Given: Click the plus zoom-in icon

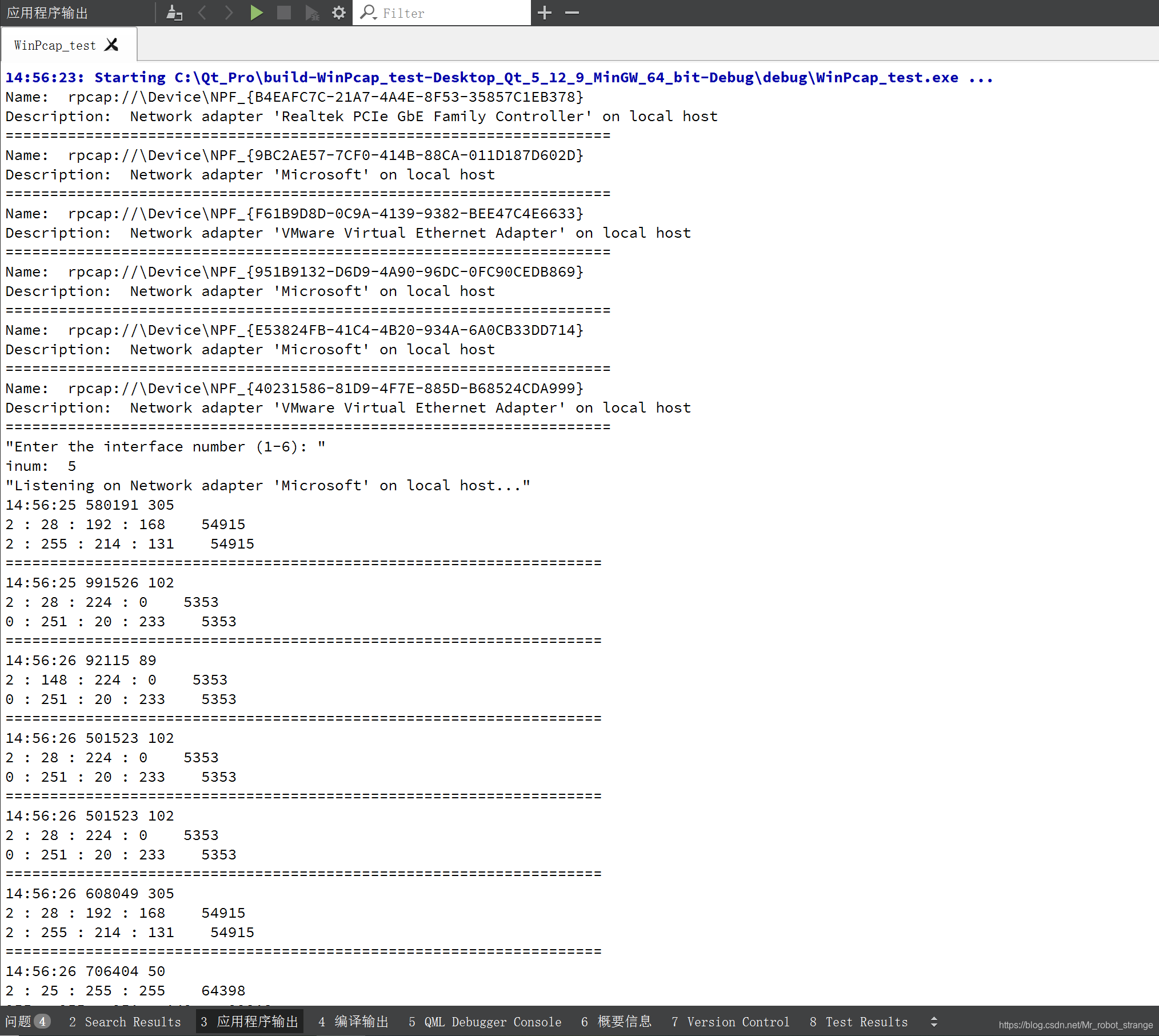Looking at the screenshot, I should pos(545,13).
